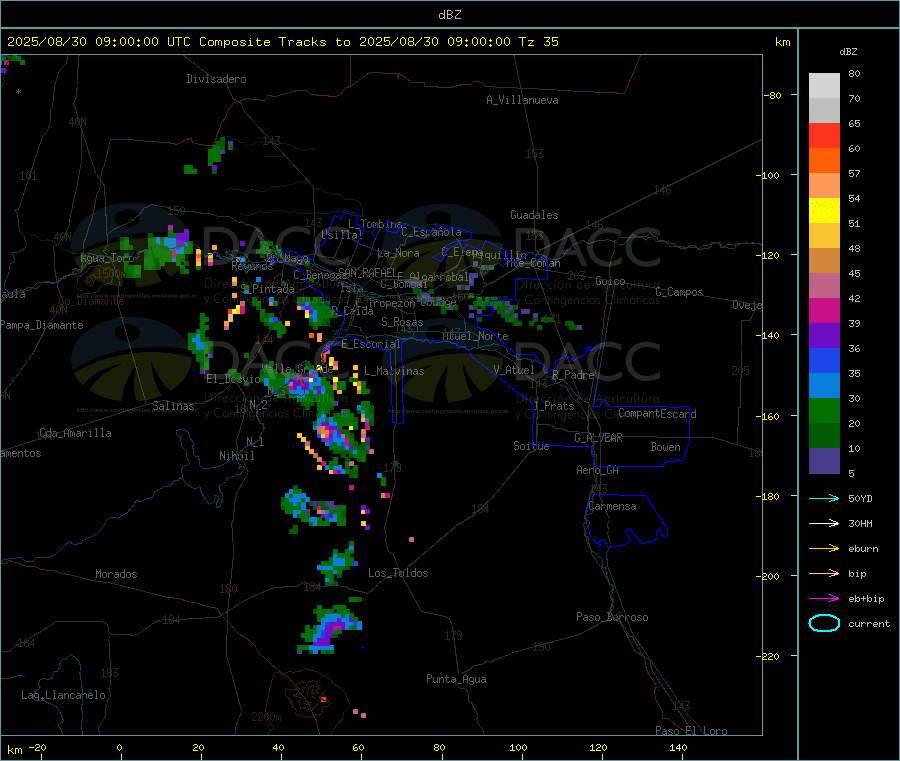900x761 pixels.
Task: Click the SAN_RAFAEL map label
Action: click(367, 273)
